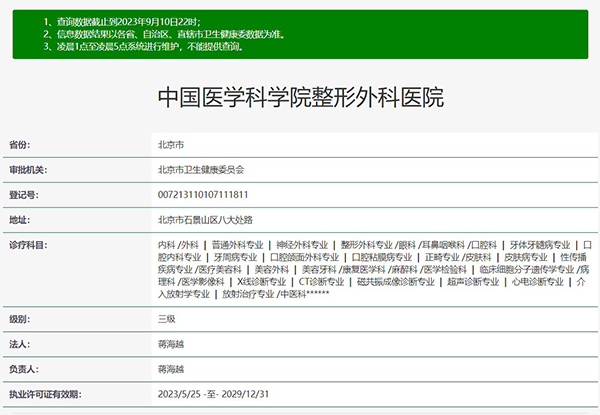Select the 法人 label
The image size is (600, 415).
pyautogui.click(x=20, y=344)
